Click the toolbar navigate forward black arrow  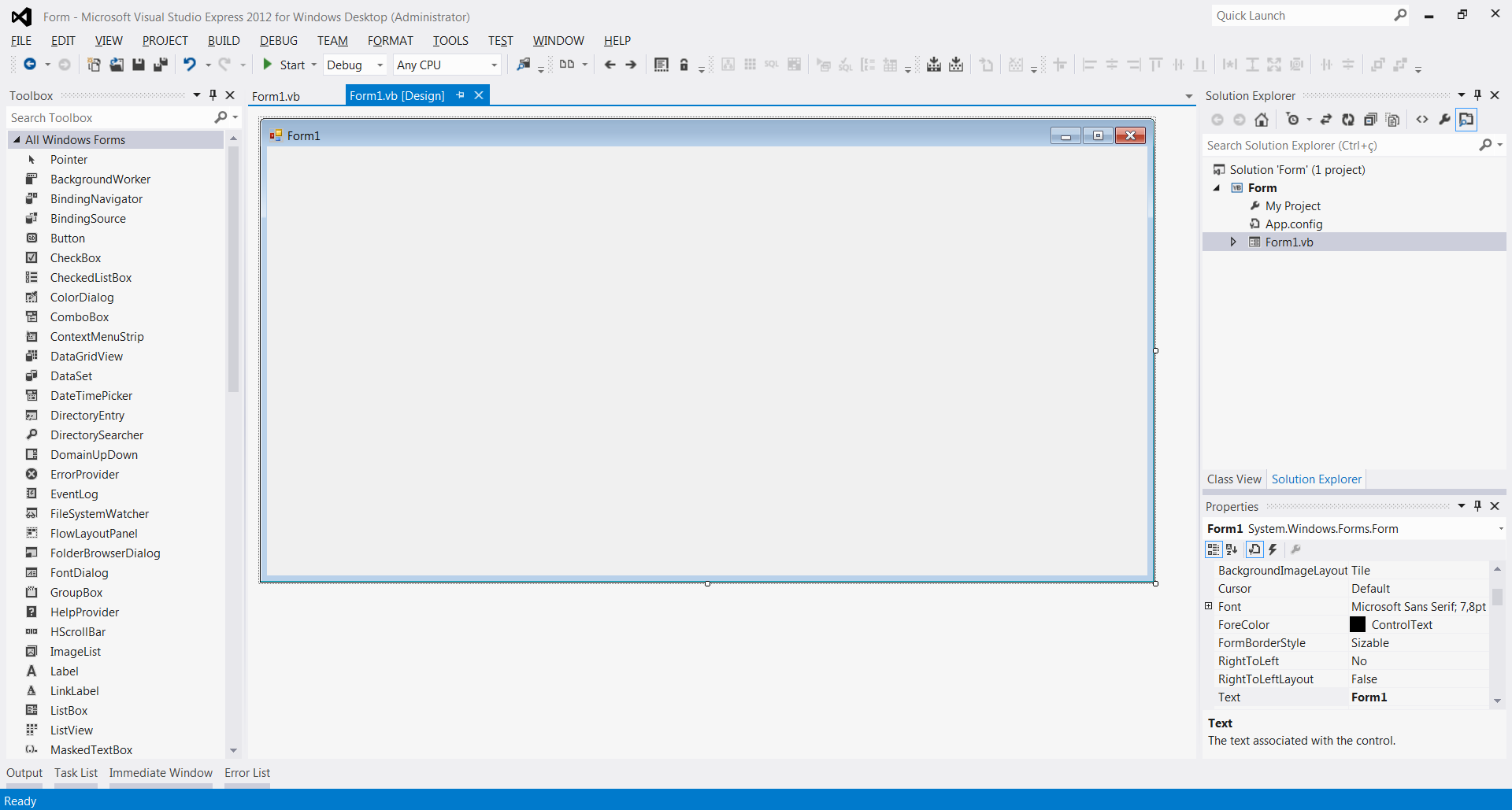click(x=631, y=65)
